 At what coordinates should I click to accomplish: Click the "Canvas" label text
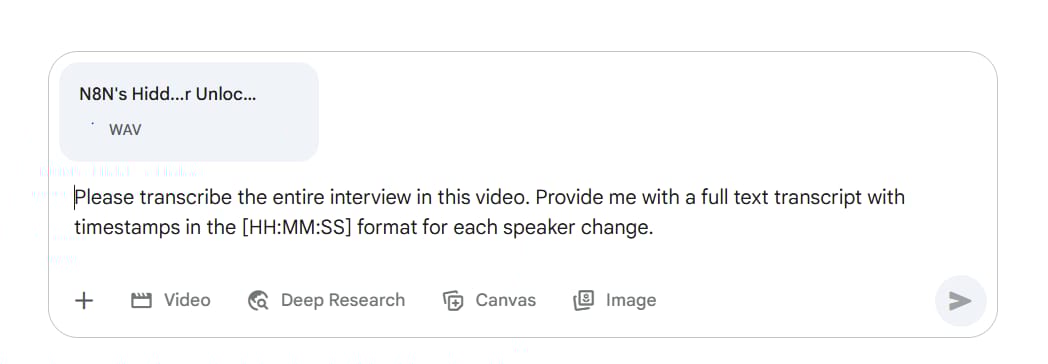505,301
